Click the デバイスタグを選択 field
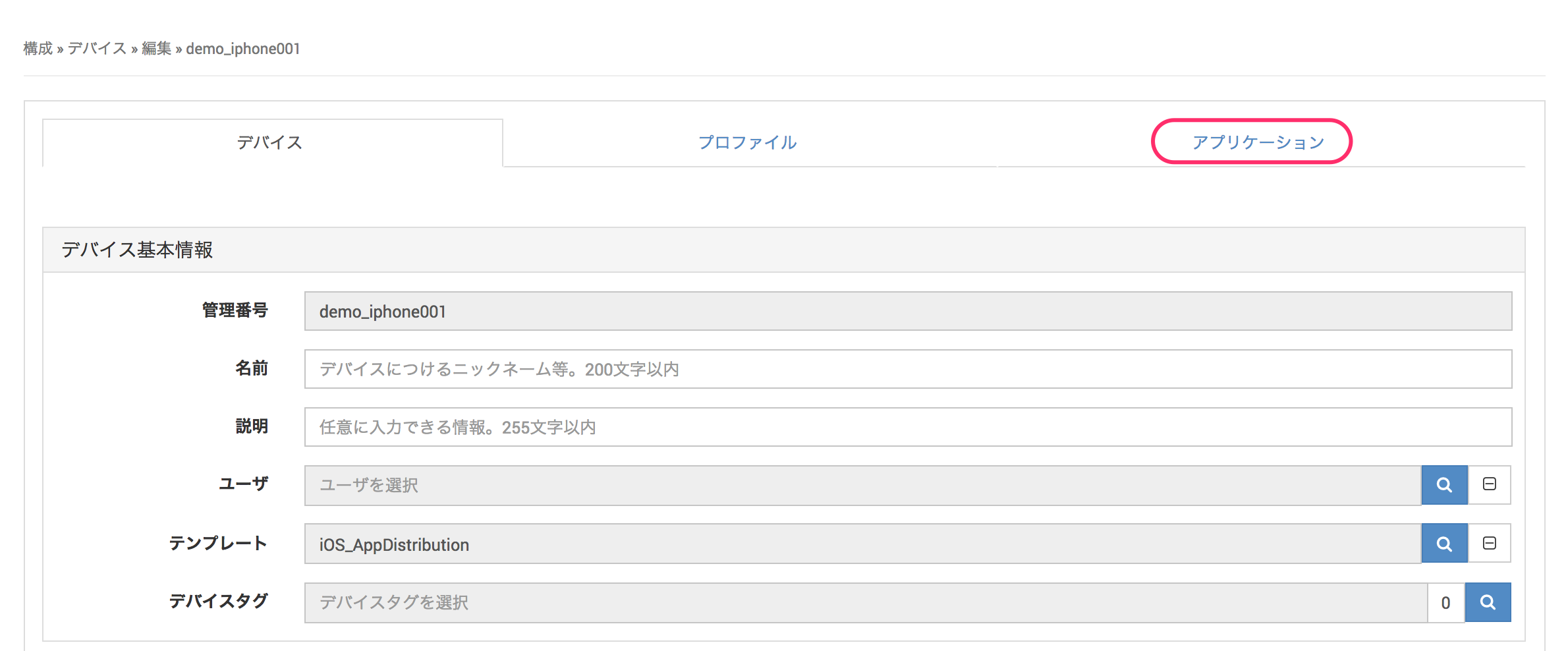Viewport: 1568px width, 651px height. 865,602
